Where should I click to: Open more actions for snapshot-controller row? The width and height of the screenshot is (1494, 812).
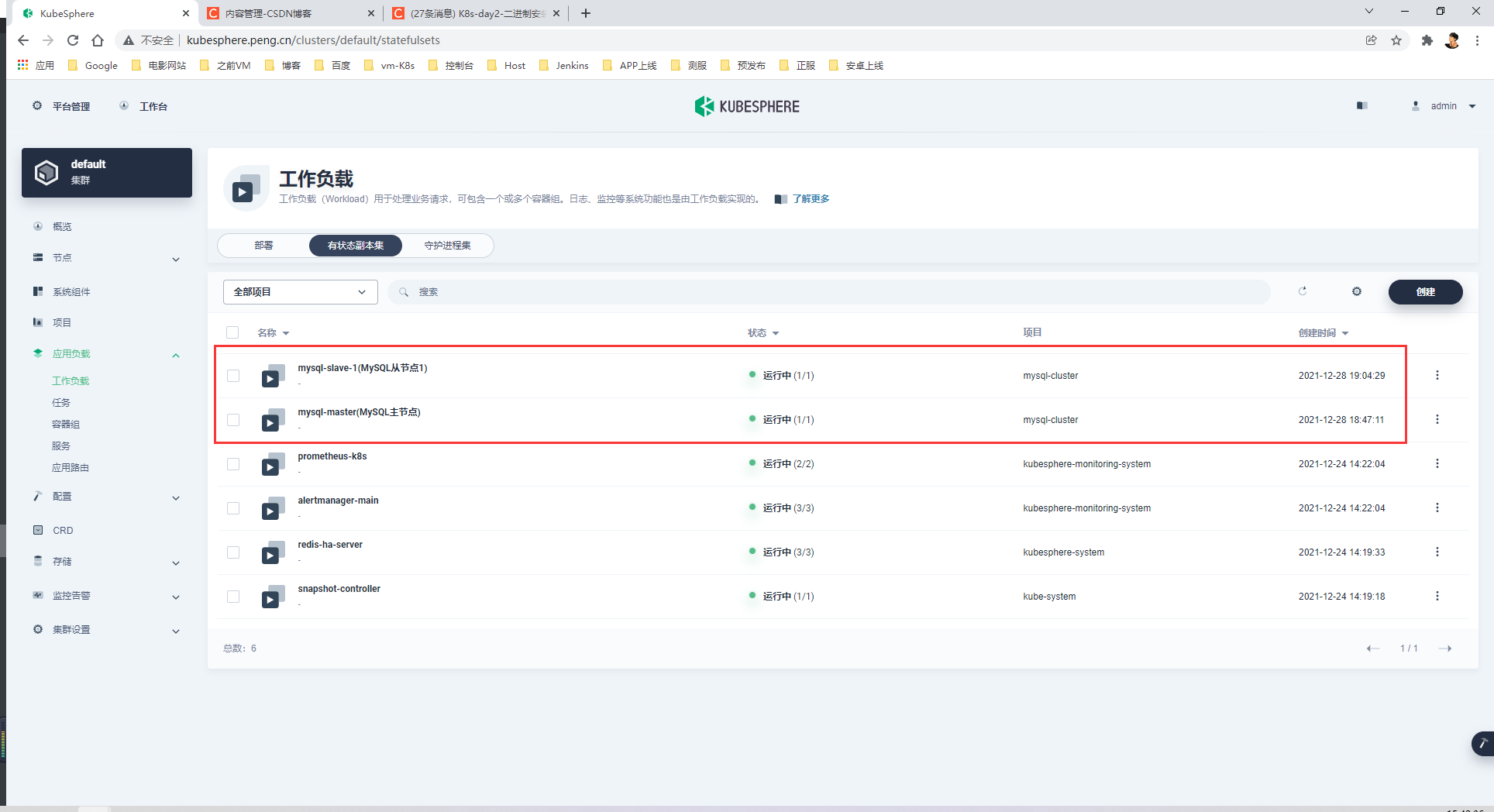coord(1437,596)
